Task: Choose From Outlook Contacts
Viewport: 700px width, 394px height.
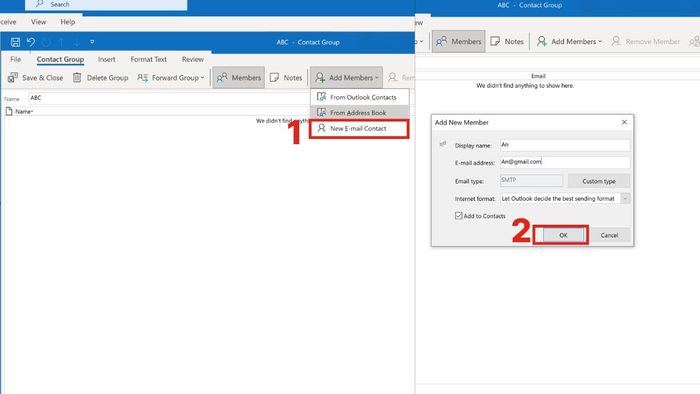Action: pyautogui.click(x=359, y=97)
